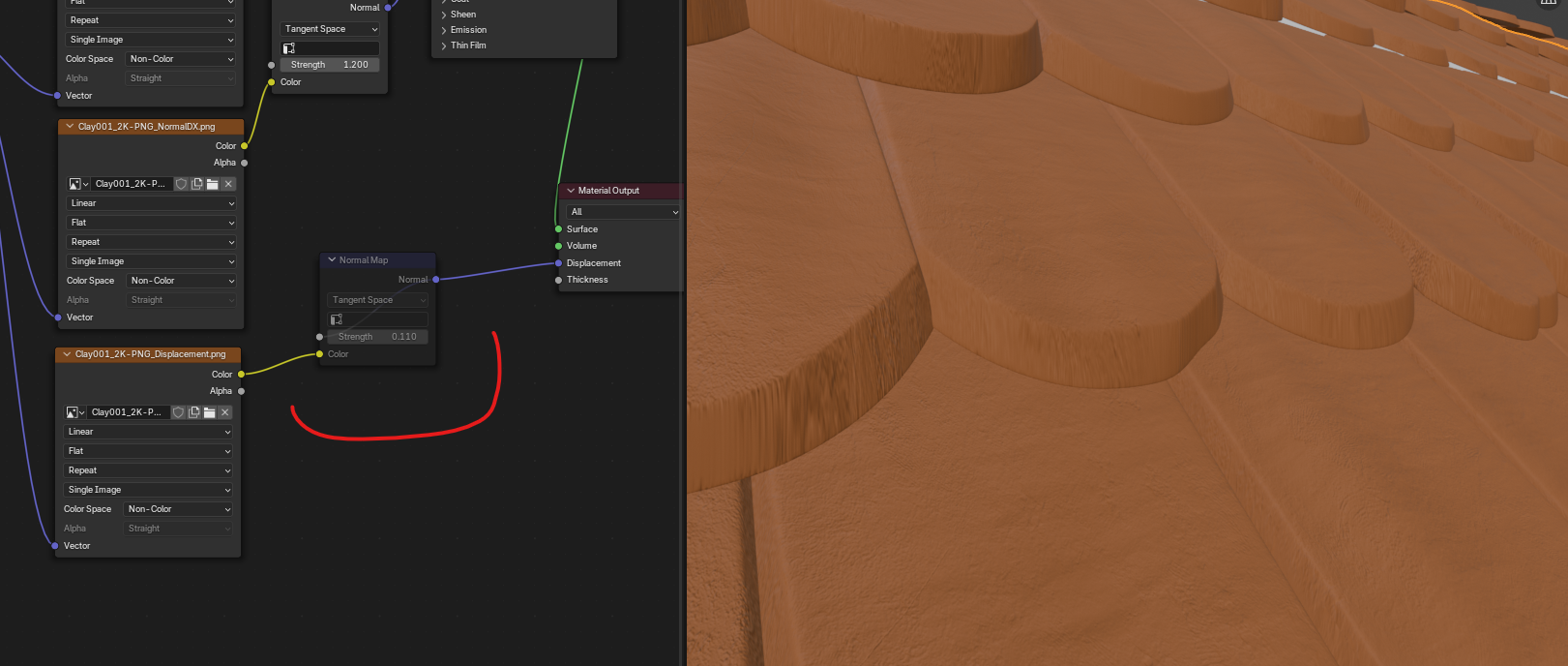Click image name field in Displacement node
Image resolution: width=1568 pixels, height=666 pixels.
[x=129, y=412]
